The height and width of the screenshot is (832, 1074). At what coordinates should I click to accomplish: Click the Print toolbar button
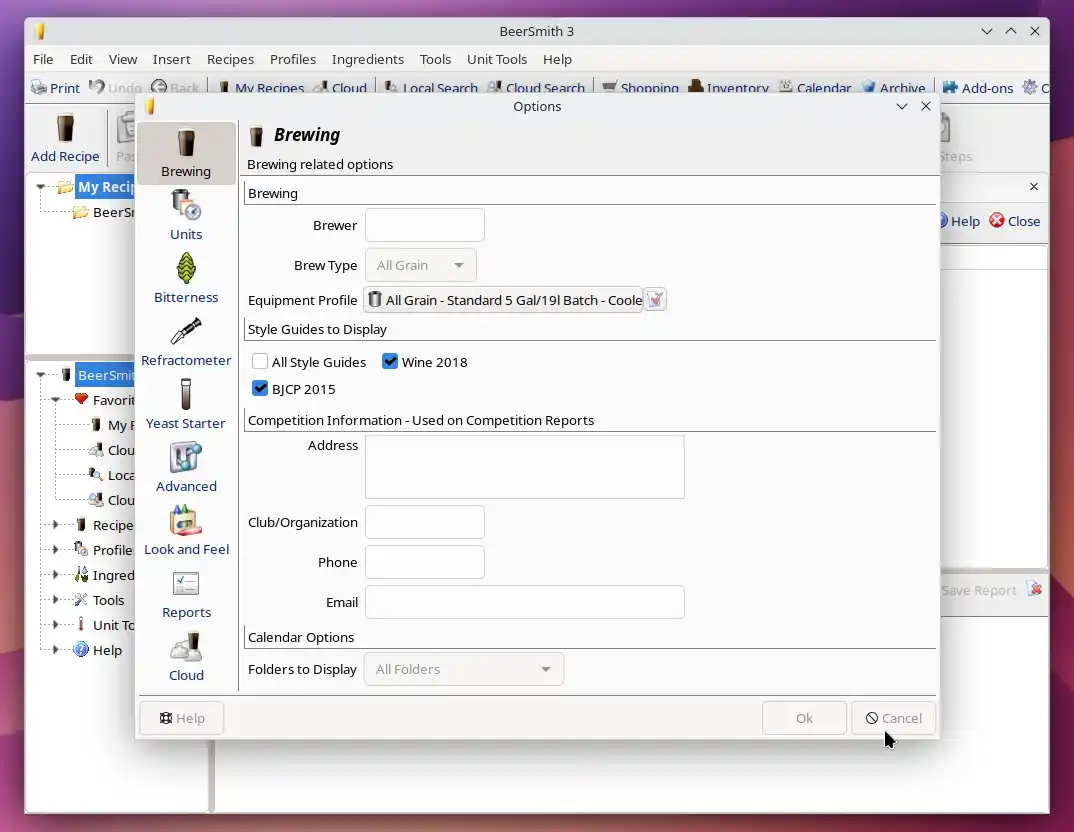(55, 88)
